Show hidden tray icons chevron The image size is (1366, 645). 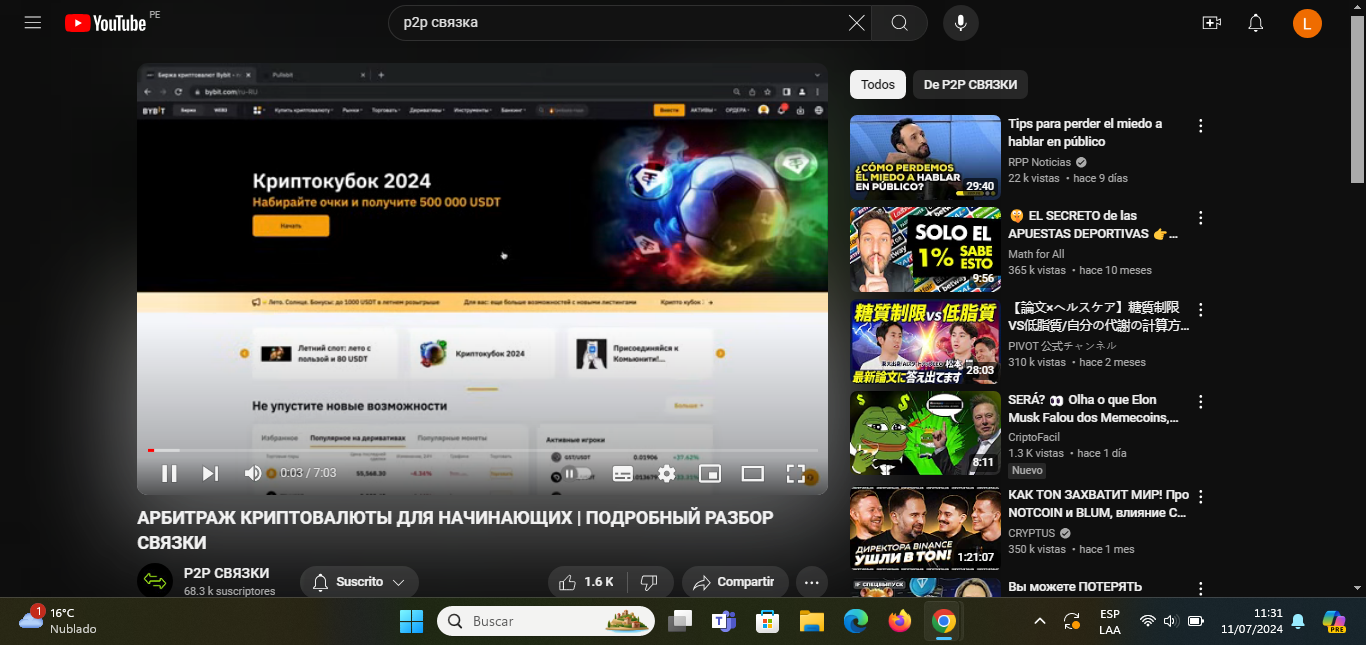1039,621
